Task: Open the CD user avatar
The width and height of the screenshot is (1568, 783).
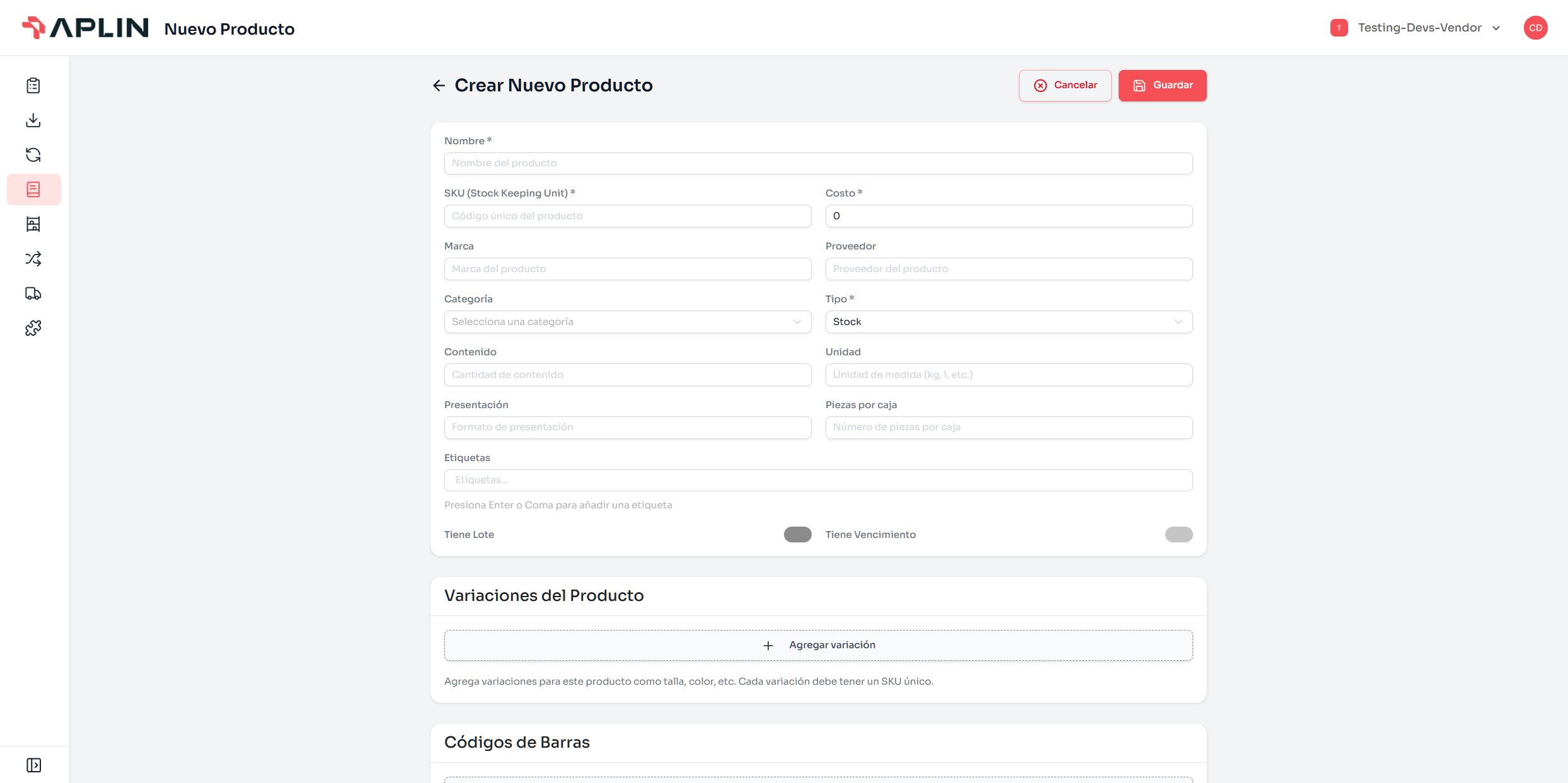Action: [x=1535, y=28]
